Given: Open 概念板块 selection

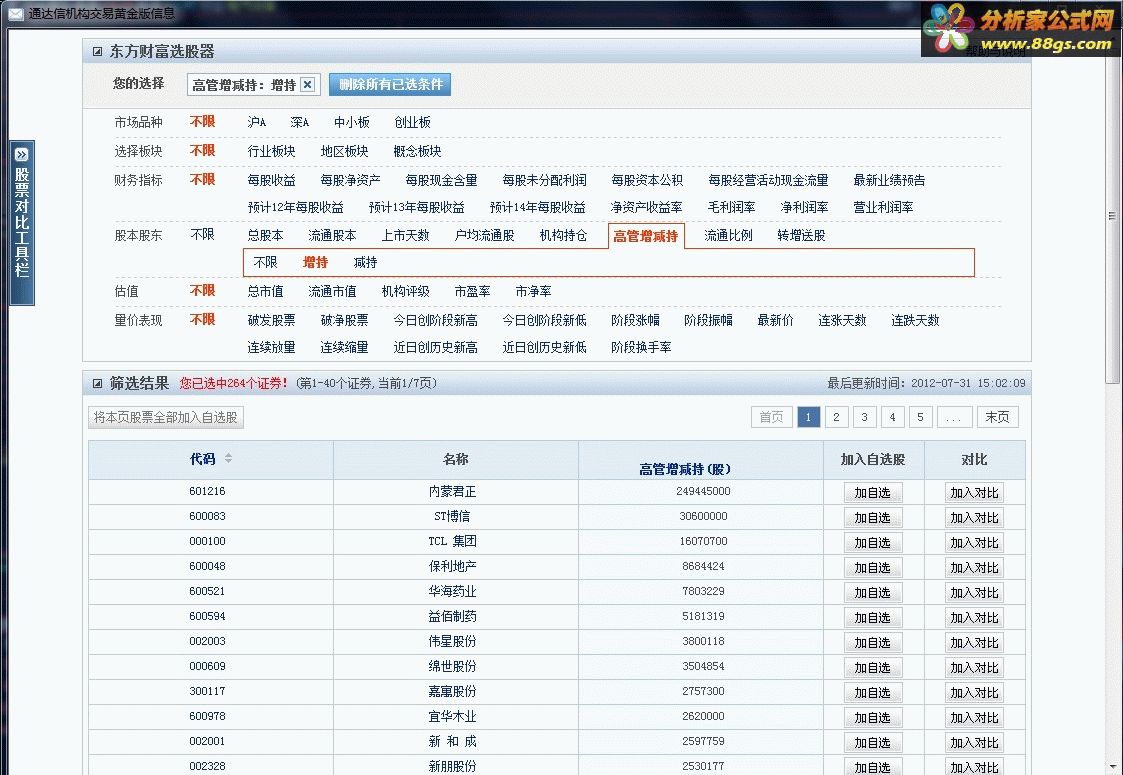Looking at the screenshot, I should coord(418,151).
